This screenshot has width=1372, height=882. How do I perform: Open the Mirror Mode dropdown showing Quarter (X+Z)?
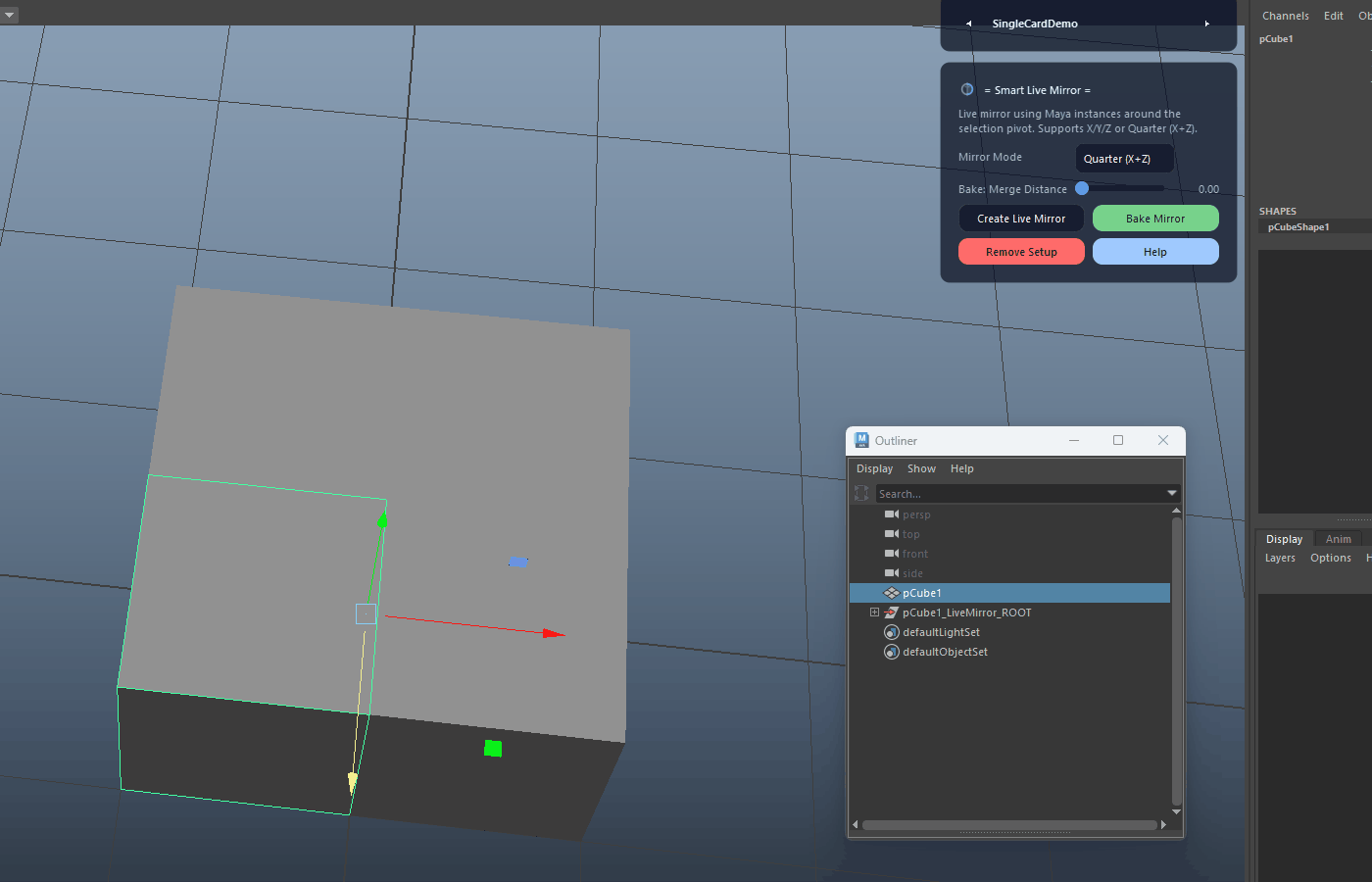tap(1124, 159)
